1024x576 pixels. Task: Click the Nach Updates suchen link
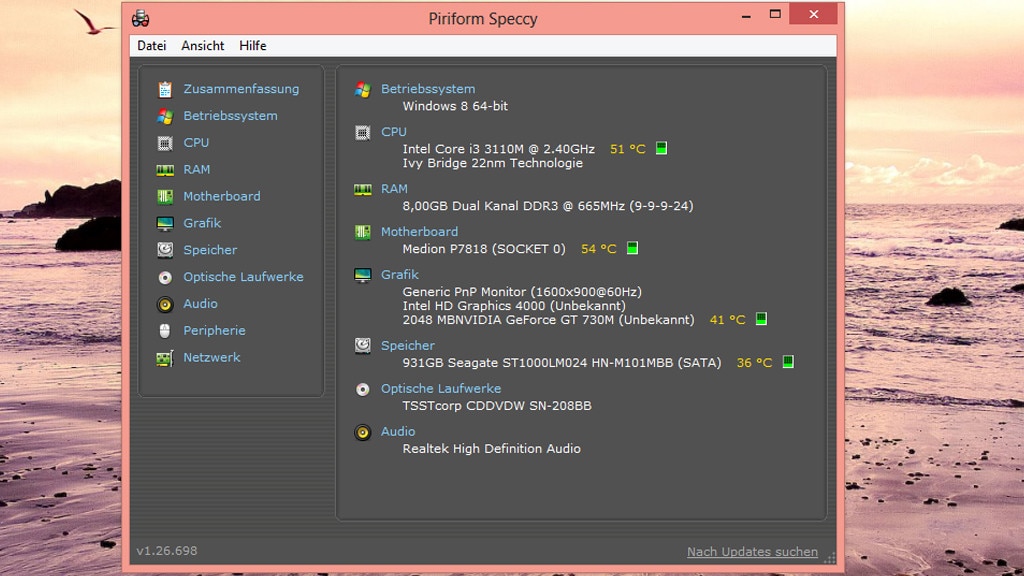click(x=752, y=552)
